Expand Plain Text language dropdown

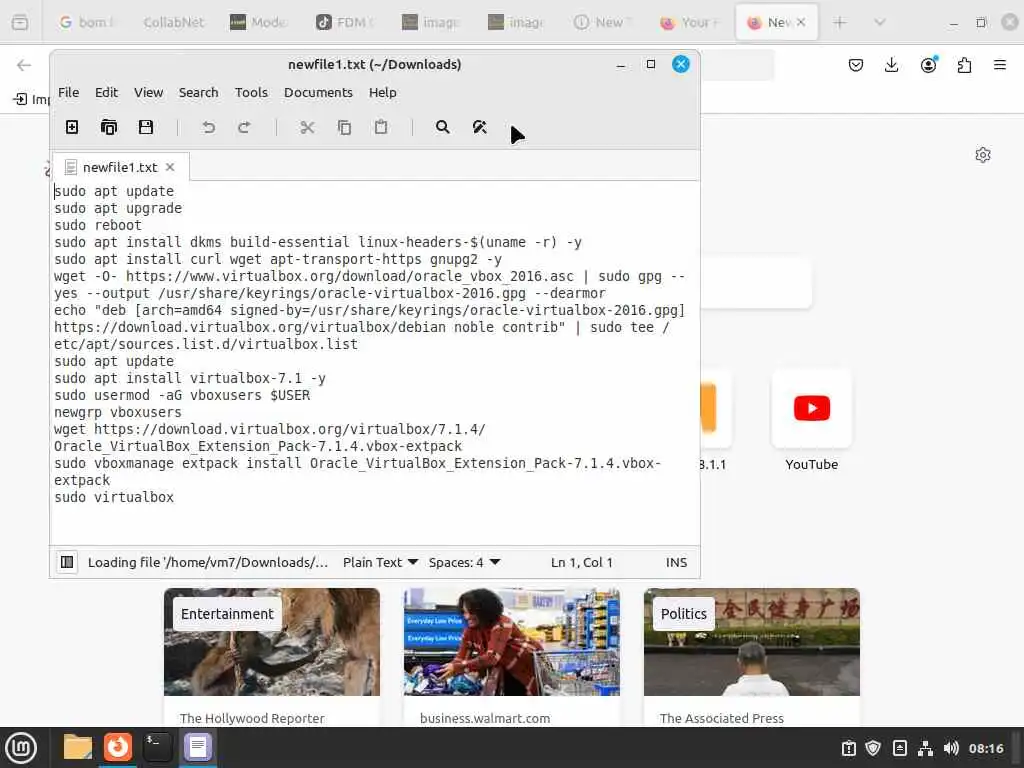click(x=380, y=562)
